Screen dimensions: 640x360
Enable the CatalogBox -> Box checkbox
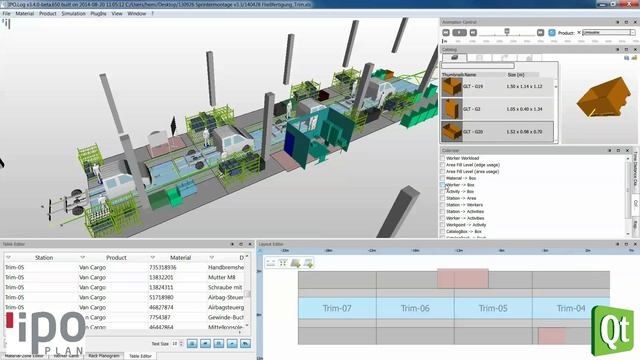pos(442,231)
